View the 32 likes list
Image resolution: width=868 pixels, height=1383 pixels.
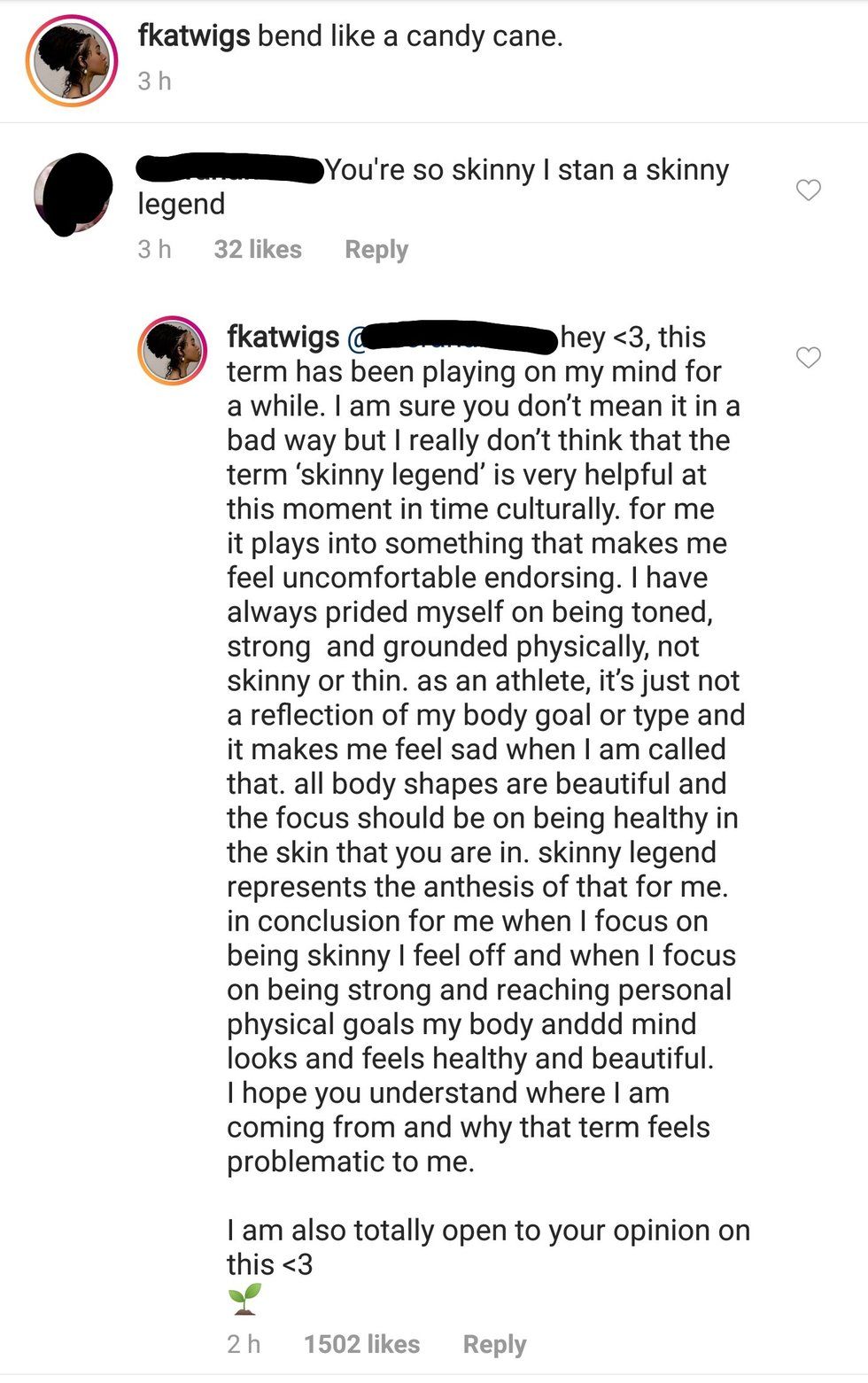coord(258,249)
